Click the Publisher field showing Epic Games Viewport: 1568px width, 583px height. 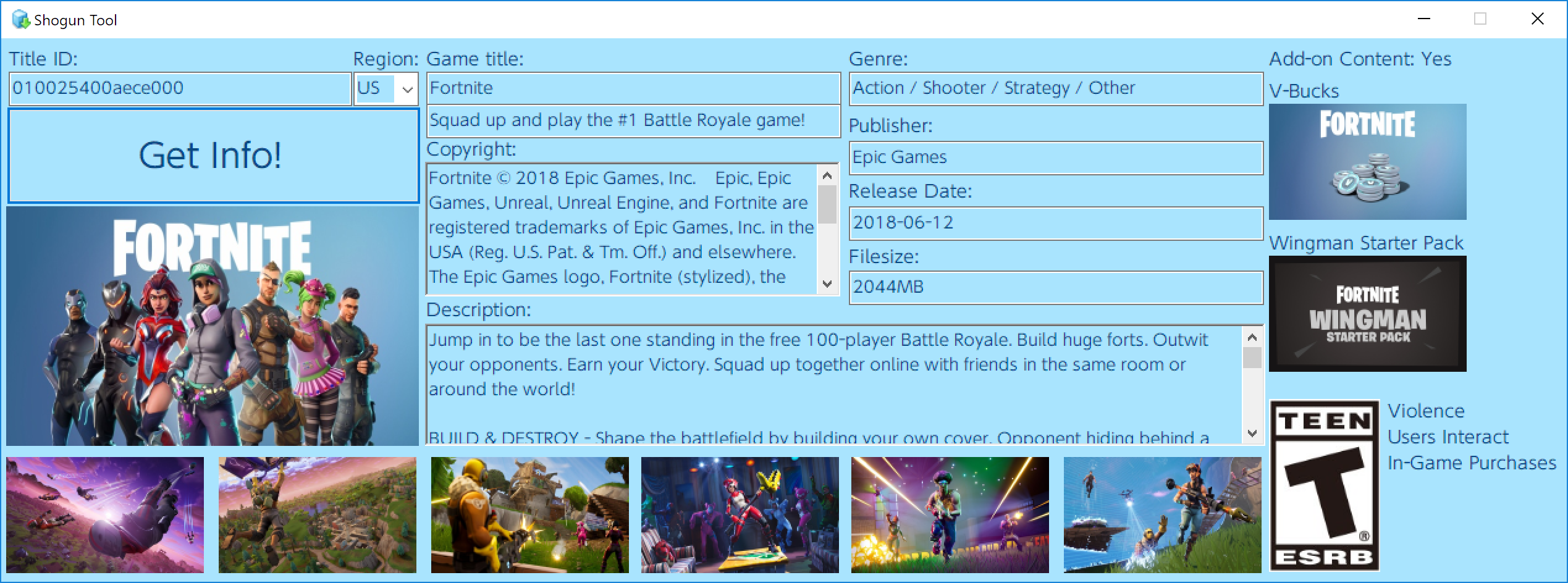(1056, 157)
